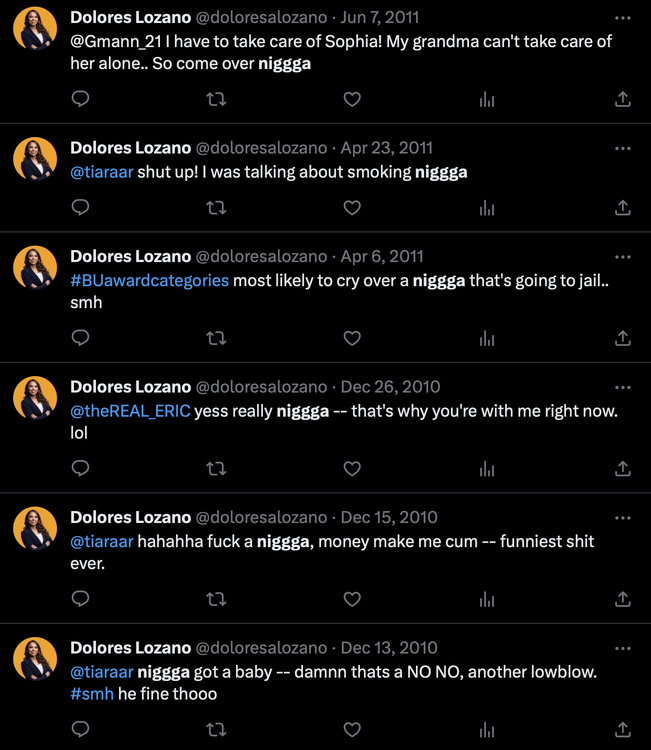Image resolution: width=651 pixels, height=750 pixels.
Task: Open profile picture on Apr 6, 2011 tweet
Action: (35, 268)
